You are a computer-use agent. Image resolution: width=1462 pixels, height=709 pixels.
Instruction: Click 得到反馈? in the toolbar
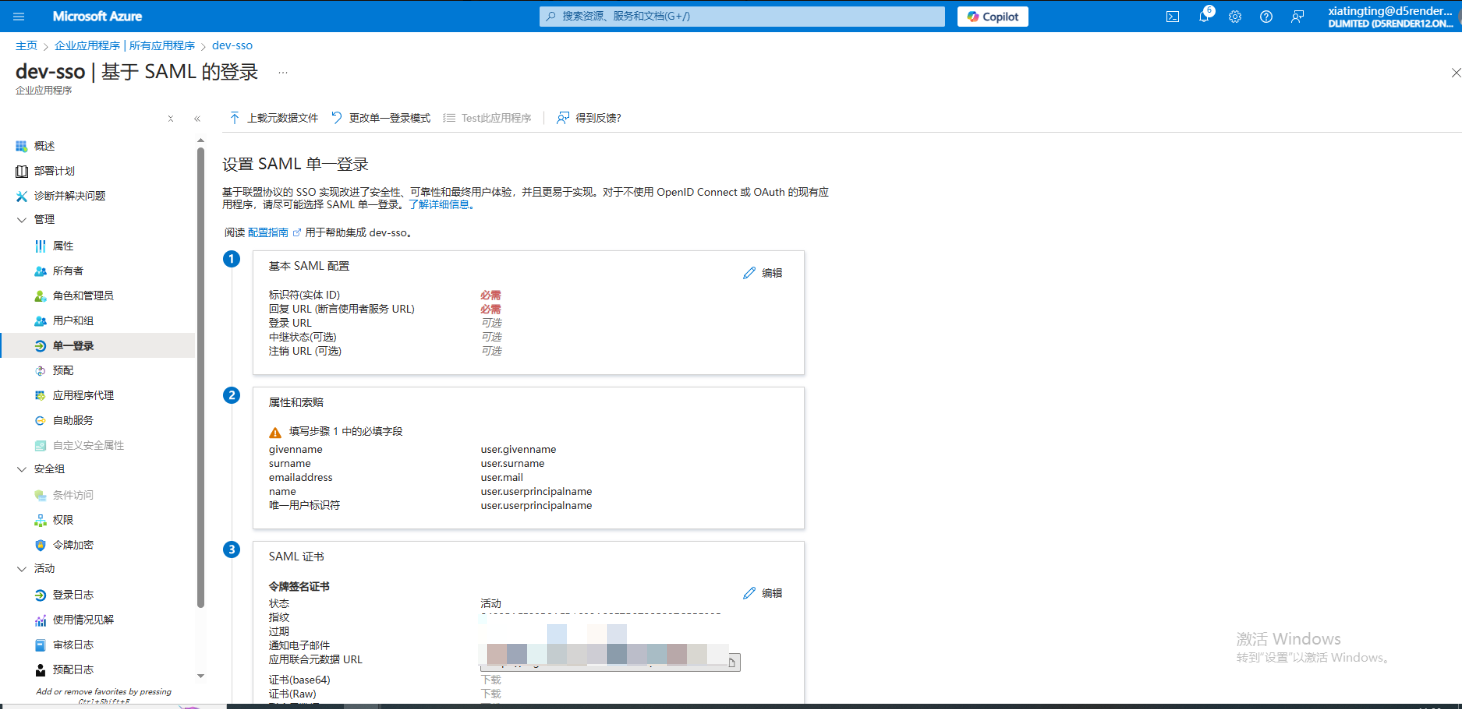[x=589, y=118]
